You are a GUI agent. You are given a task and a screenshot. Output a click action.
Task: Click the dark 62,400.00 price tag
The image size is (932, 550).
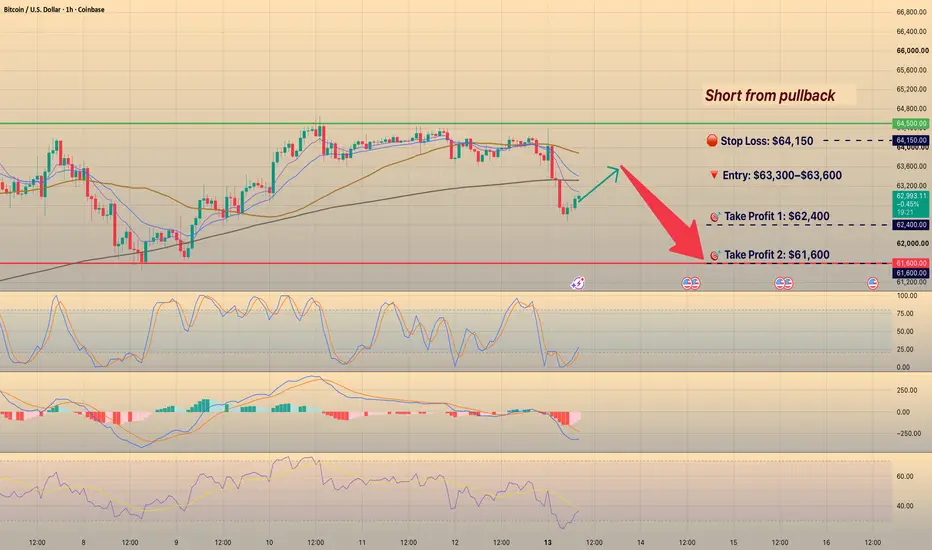point(911,225)
